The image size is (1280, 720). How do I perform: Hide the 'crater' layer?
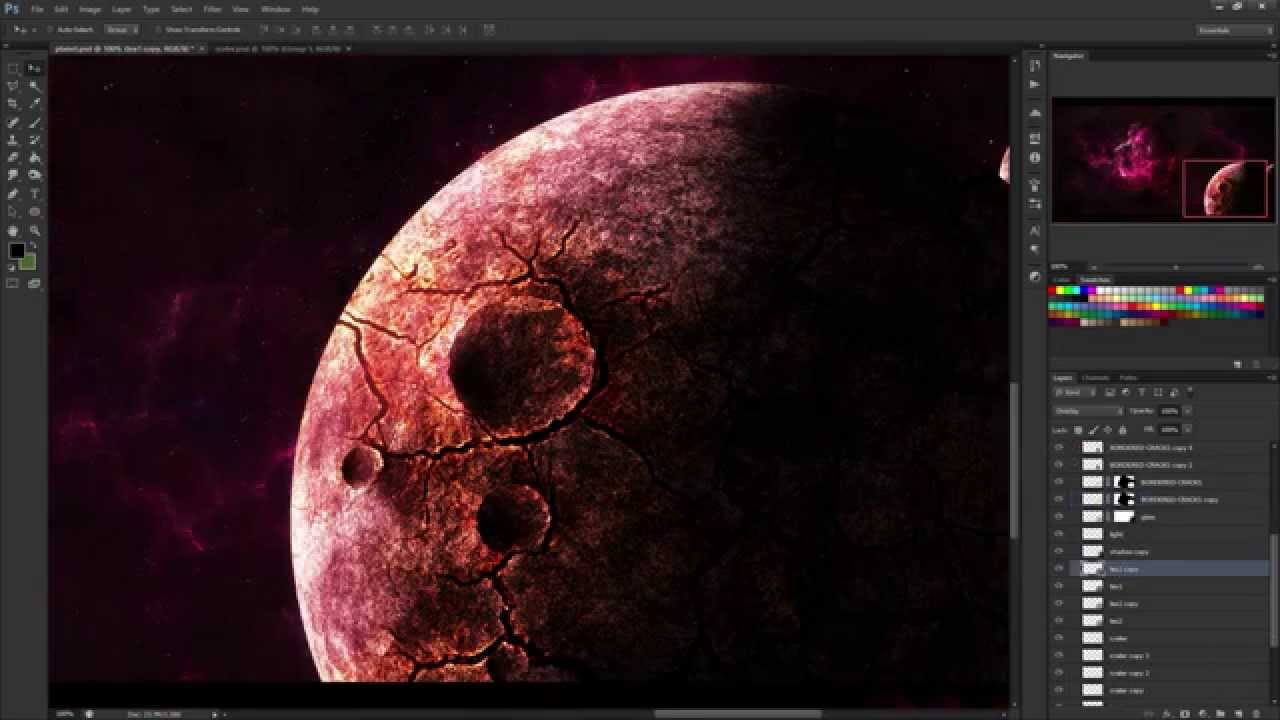[1059, 638]
